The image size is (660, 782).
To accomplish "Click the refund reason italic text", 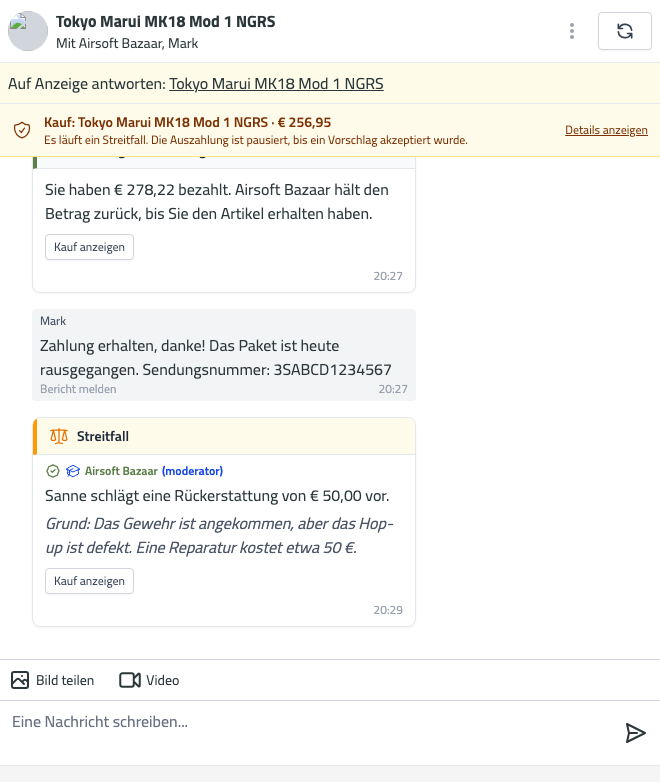I will pyautogui.click(x=220, y=536).
